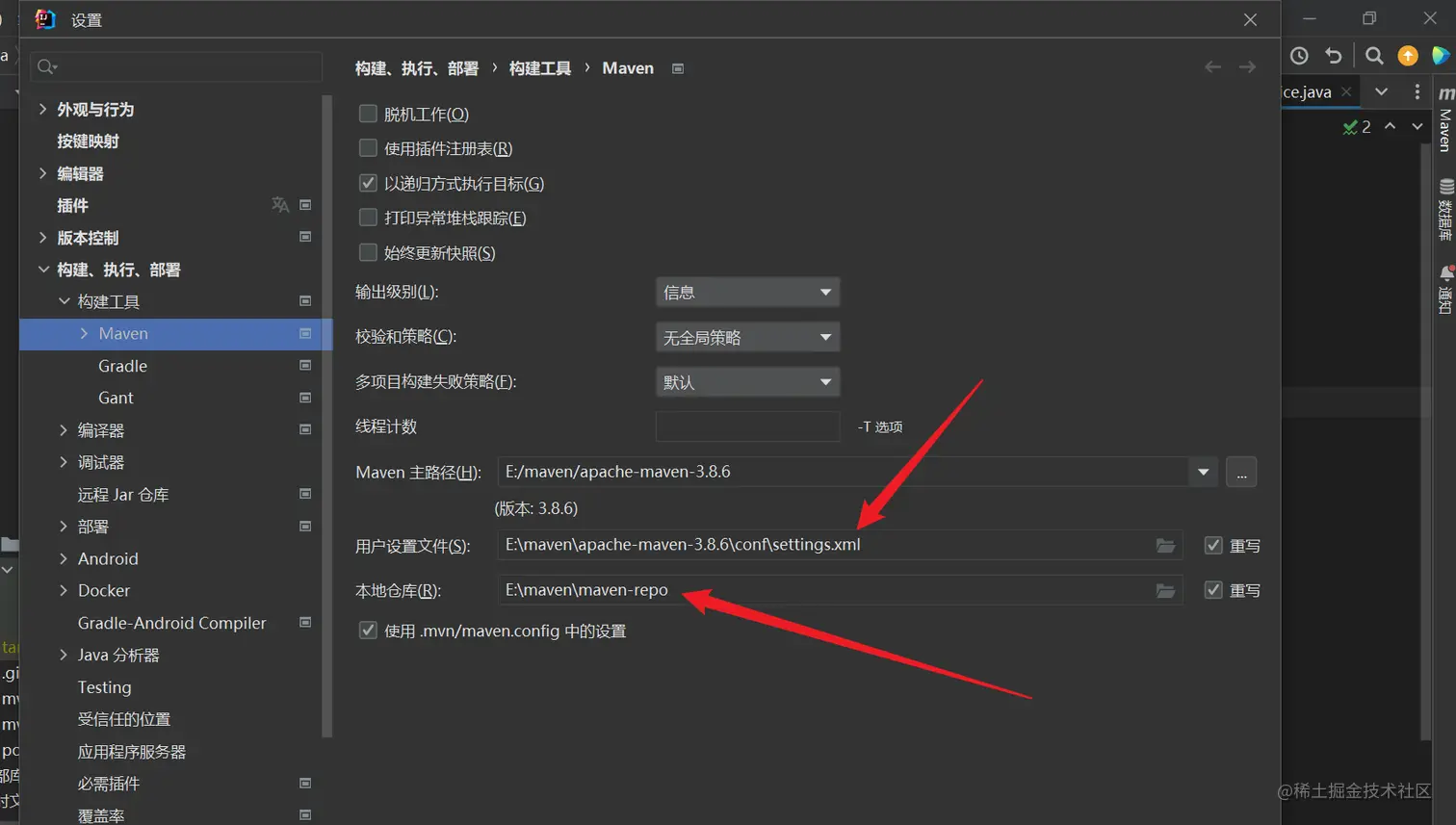The width and height of the screenshot is (1456, 825).
Task: Click the project-level marker icon on Maven row
Action: pyautogui.click(x=305, y=333)
